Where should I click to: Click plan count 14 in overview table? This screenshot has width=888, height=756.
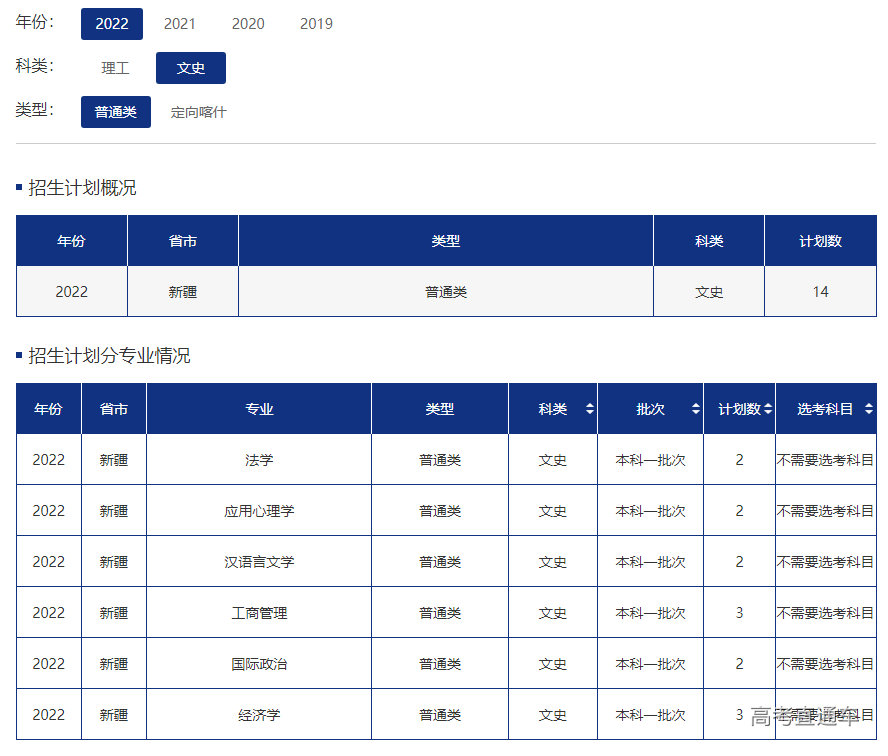click(820, 292)
